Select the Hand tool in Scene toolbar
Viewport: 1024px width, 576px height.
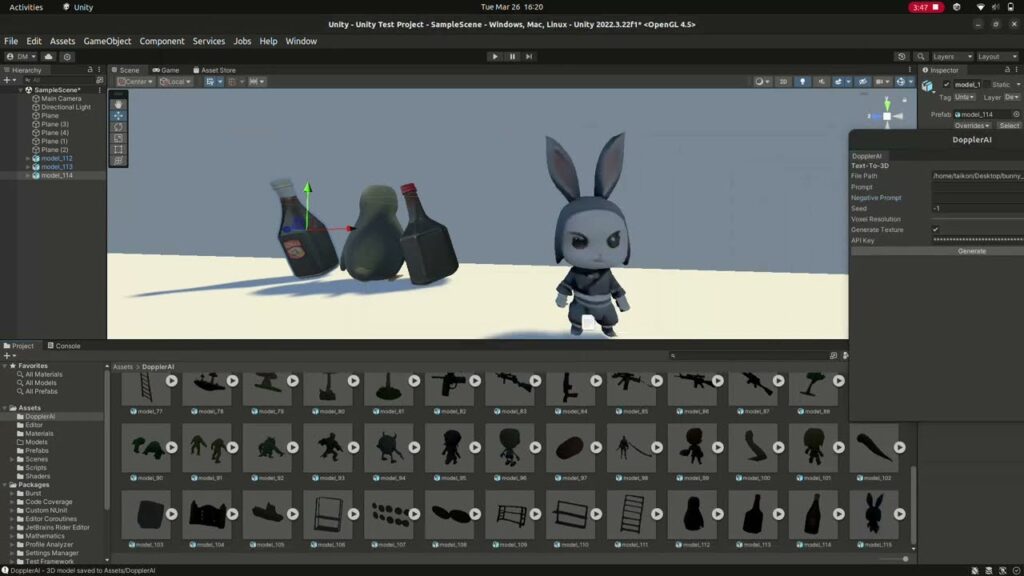118,104
